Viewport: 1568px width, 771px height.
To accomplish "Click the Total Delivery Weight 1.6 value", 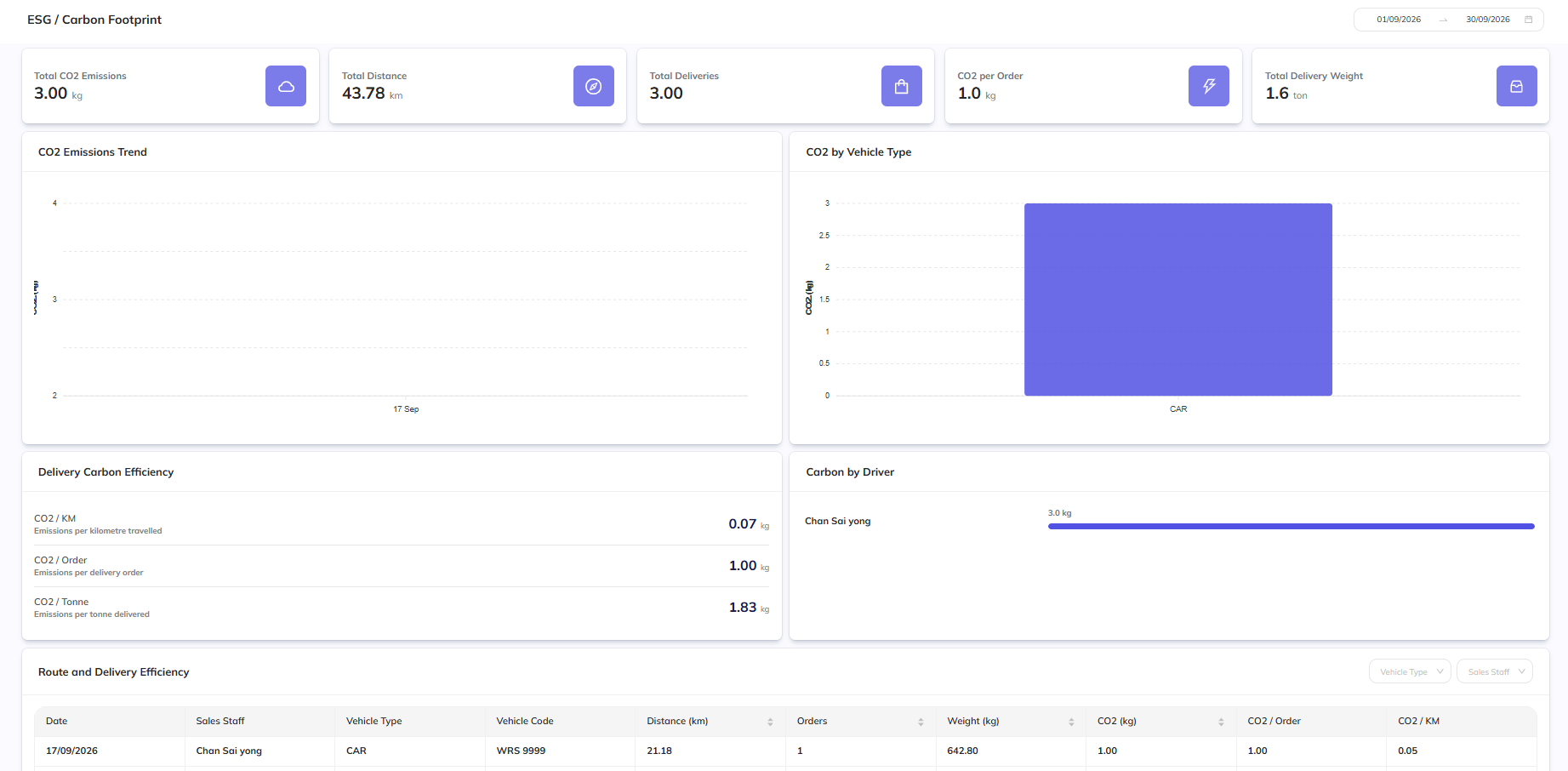I will coord(1277,94).
